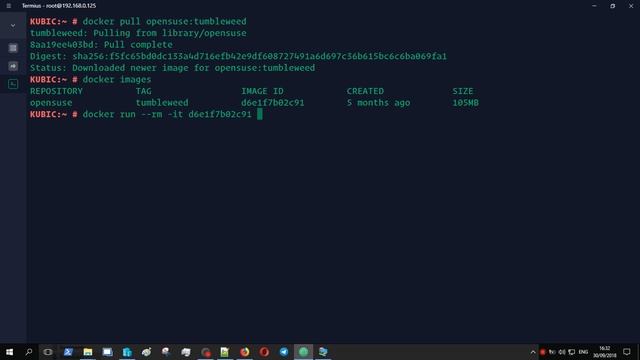Open the Notepad++ taskbar icon
640x360 pixels.
[225, 352]
